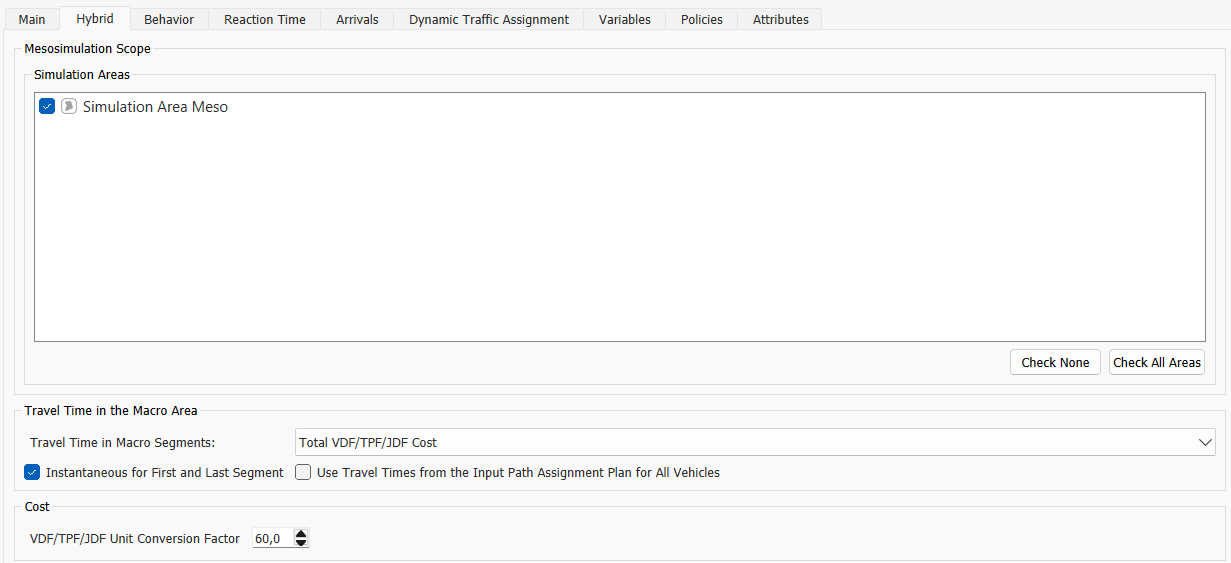Show the Variables tab
Viewport: 1231px width, 563px height.
coord(625,19)
